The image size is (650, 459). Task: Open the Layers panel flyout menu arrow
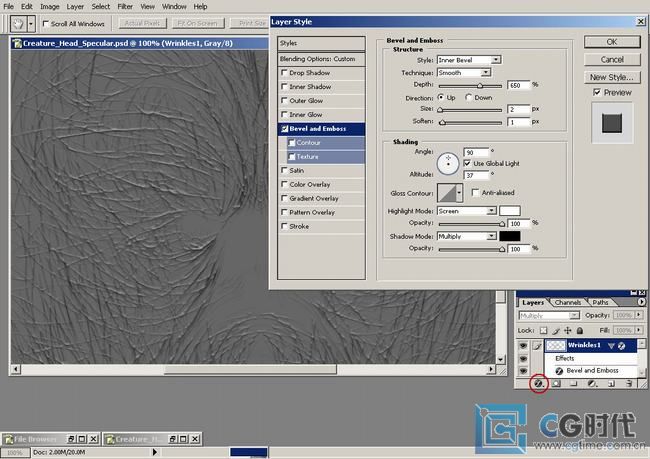pyautogui.click(x=642, y=302)
